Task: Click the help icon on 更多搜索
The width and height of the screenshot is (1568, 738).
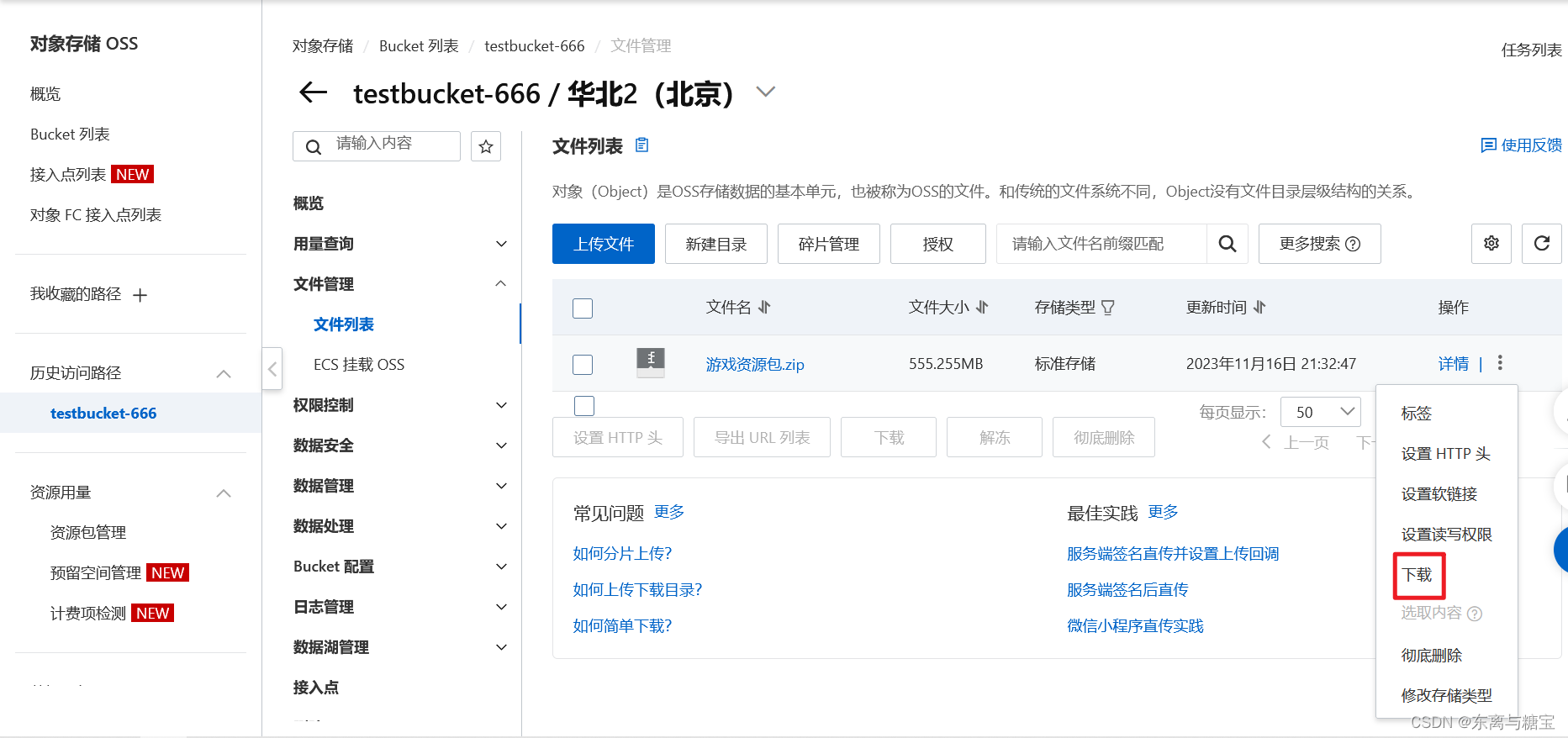Action: pos(1353,244)
